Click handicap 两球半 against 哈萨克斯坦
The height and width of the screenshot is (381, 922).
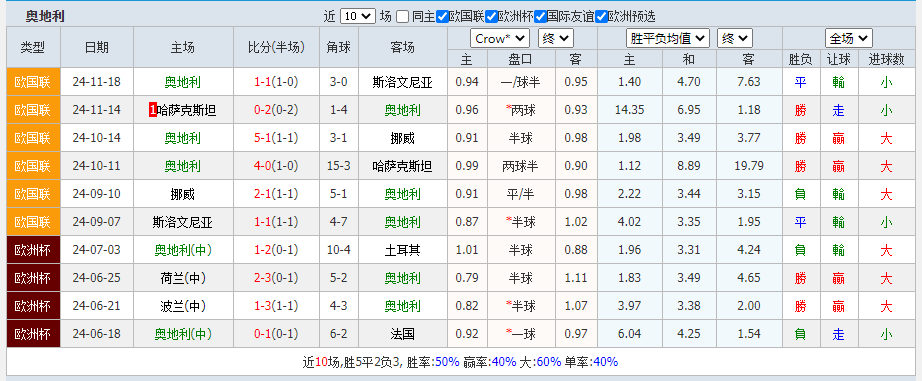[520, 166]
